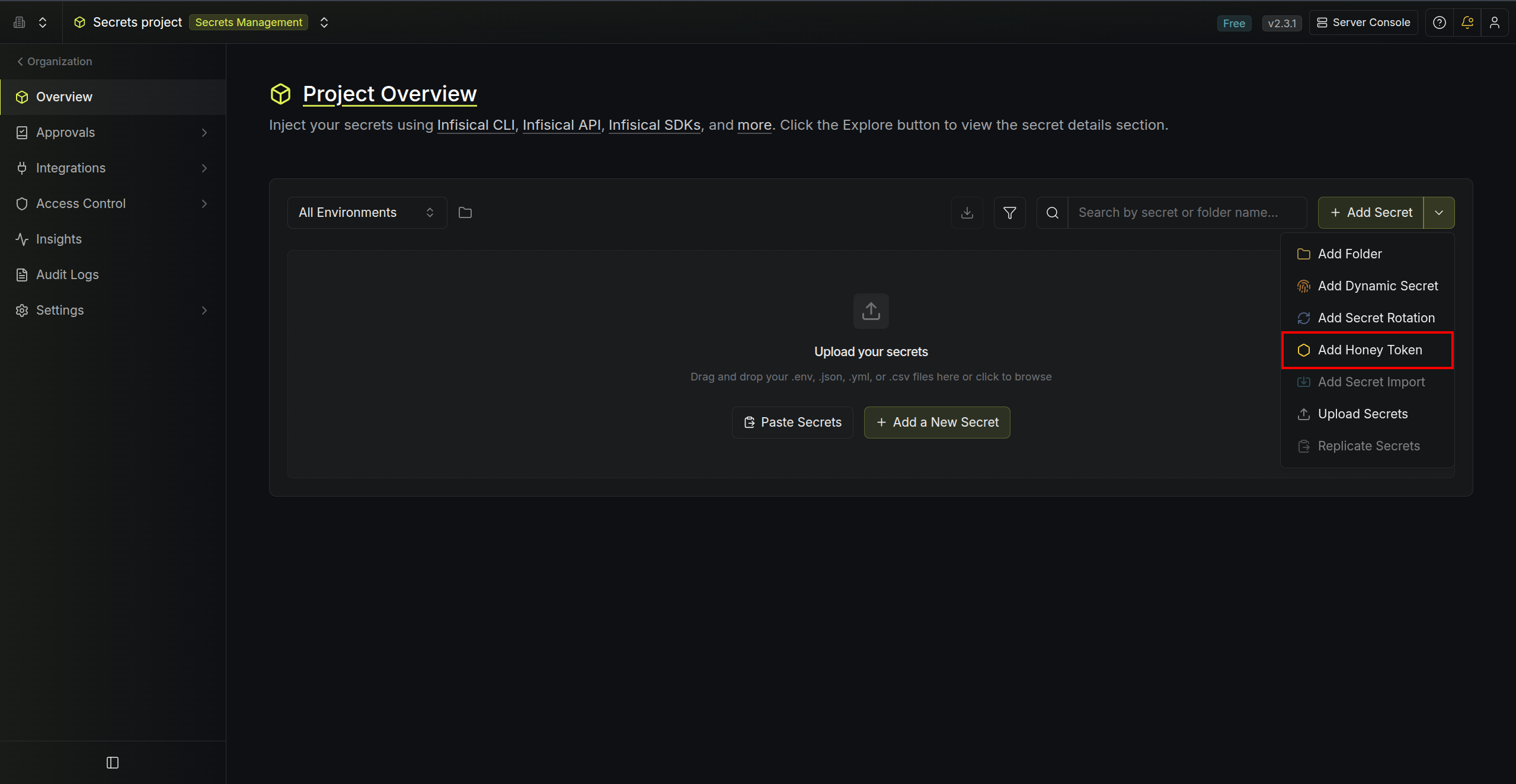Screen dimensions: 1516x784
Task: Click the download secrets icon
Action: [x=967, y=213]
